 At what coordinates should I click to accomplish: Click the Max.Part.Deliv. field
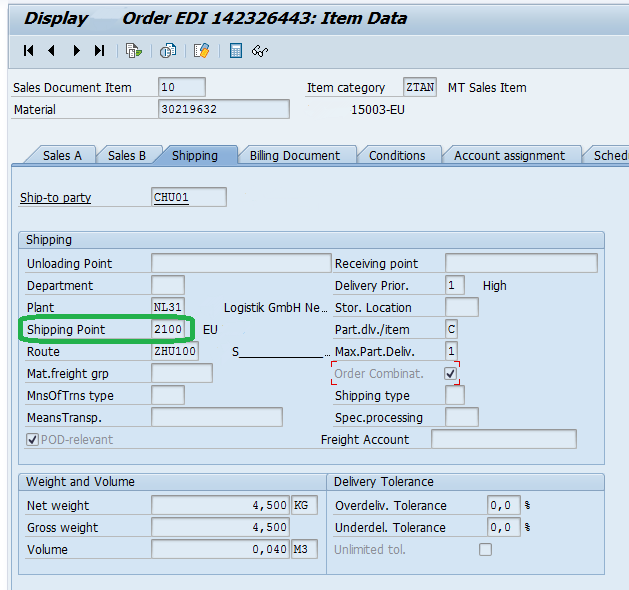click(x=451, y=351)
